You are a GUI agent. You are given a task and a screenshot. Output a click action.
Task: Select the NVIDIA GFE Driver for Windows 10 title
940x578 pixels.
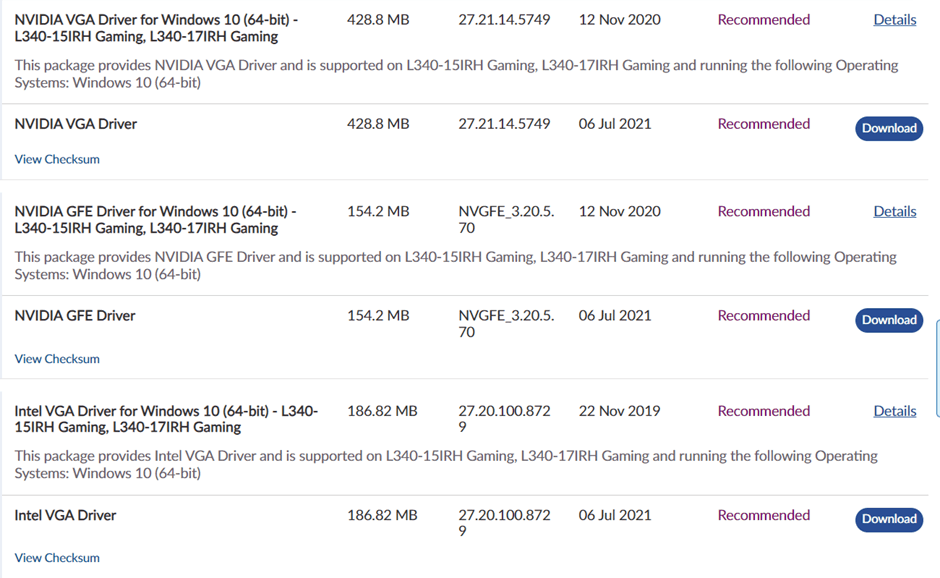coord(155,220)
